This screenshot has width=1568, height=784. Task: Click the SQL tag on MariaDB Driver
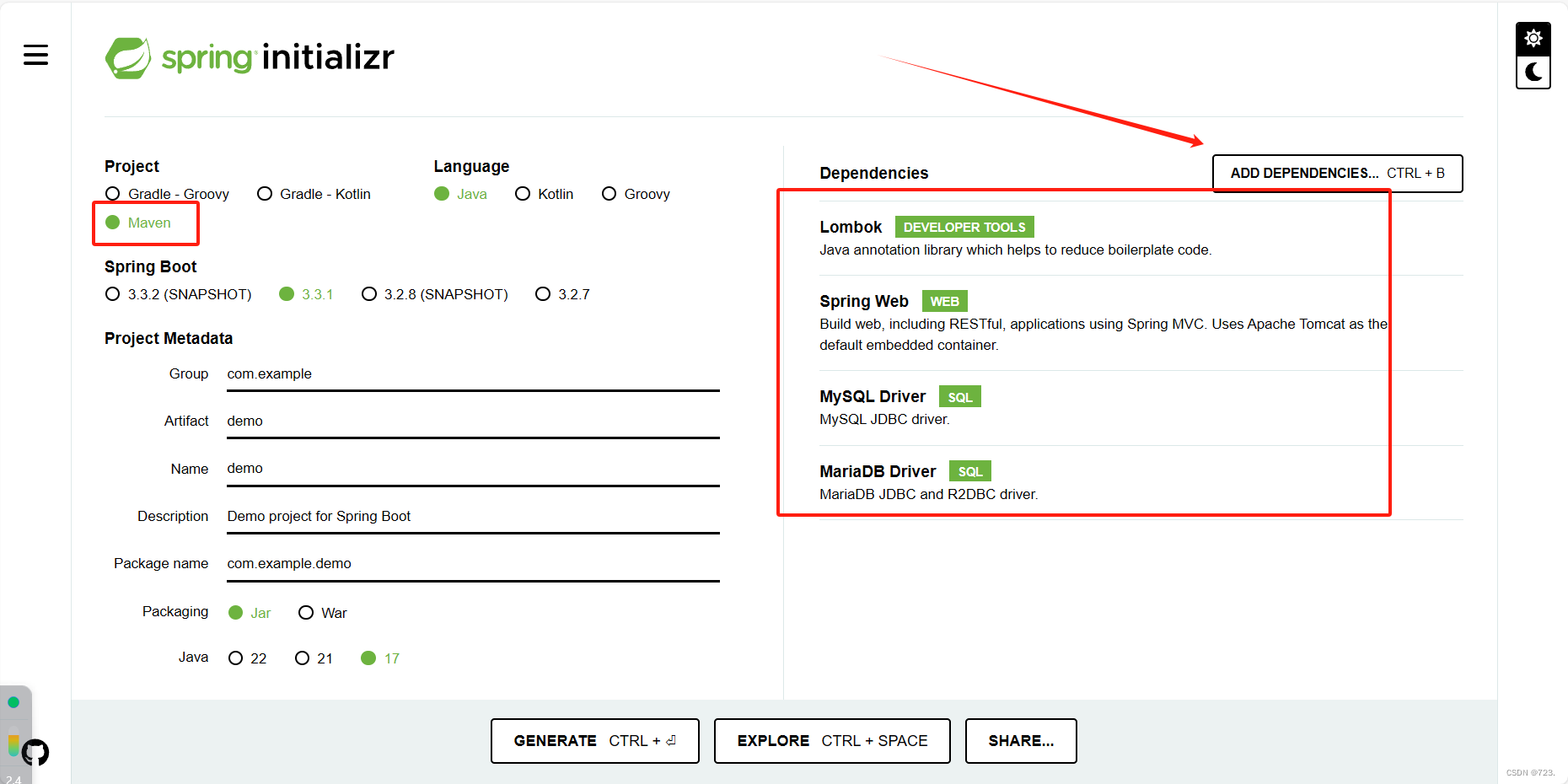[970, 471]
